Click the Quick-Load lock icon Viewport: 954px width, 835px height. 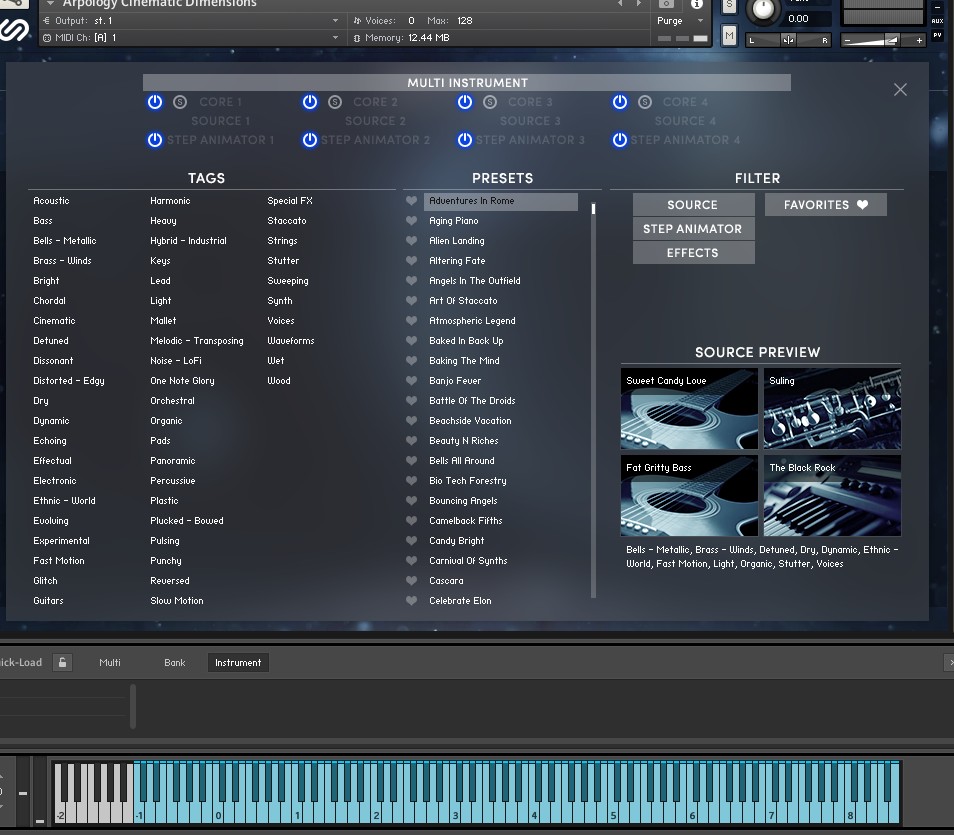[62, 662]
